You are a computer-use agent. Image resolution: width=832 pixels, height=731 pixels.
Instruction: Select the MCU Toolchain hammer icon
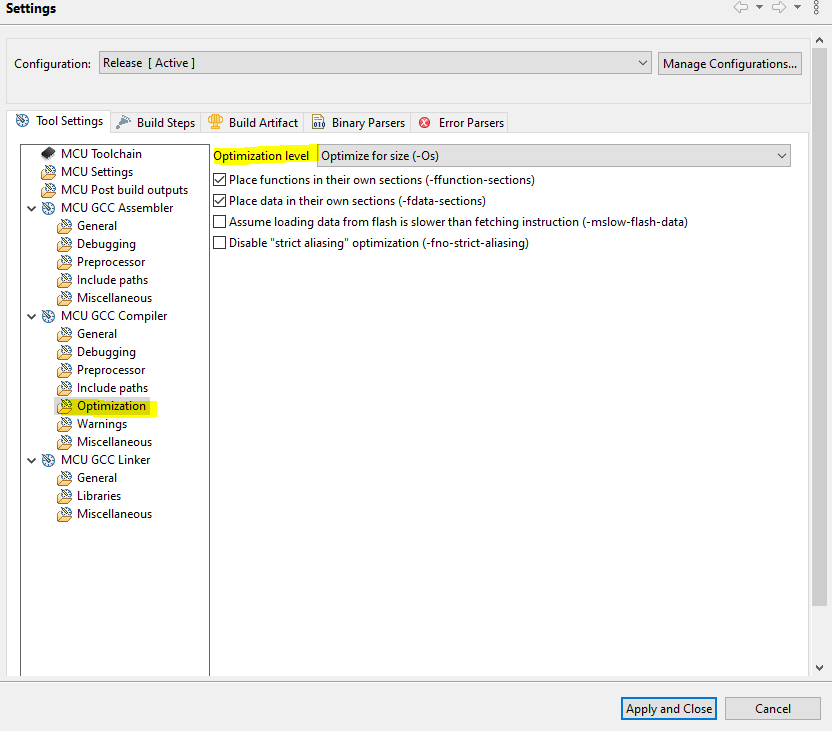click(x=48, y=153)
